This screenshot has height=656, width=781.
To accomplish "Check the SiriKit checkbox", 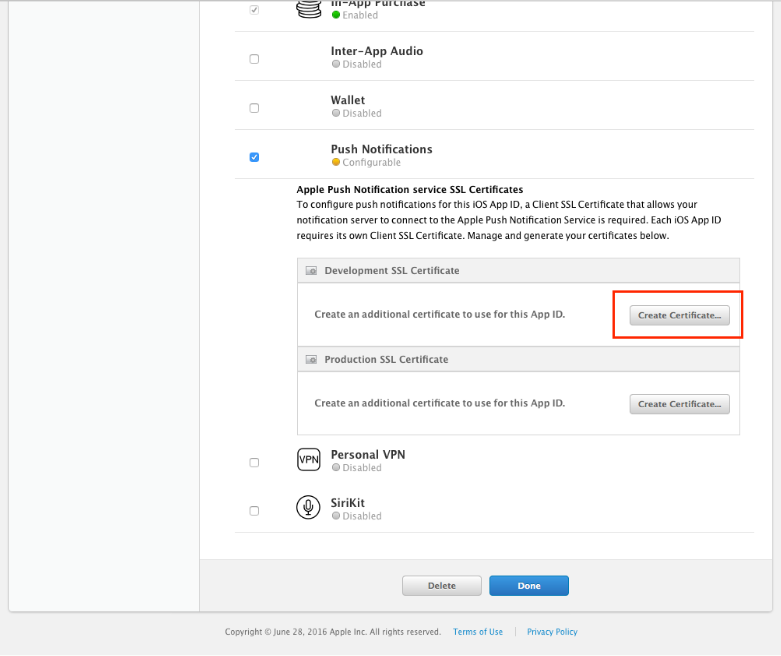I will tap(254, 511).
